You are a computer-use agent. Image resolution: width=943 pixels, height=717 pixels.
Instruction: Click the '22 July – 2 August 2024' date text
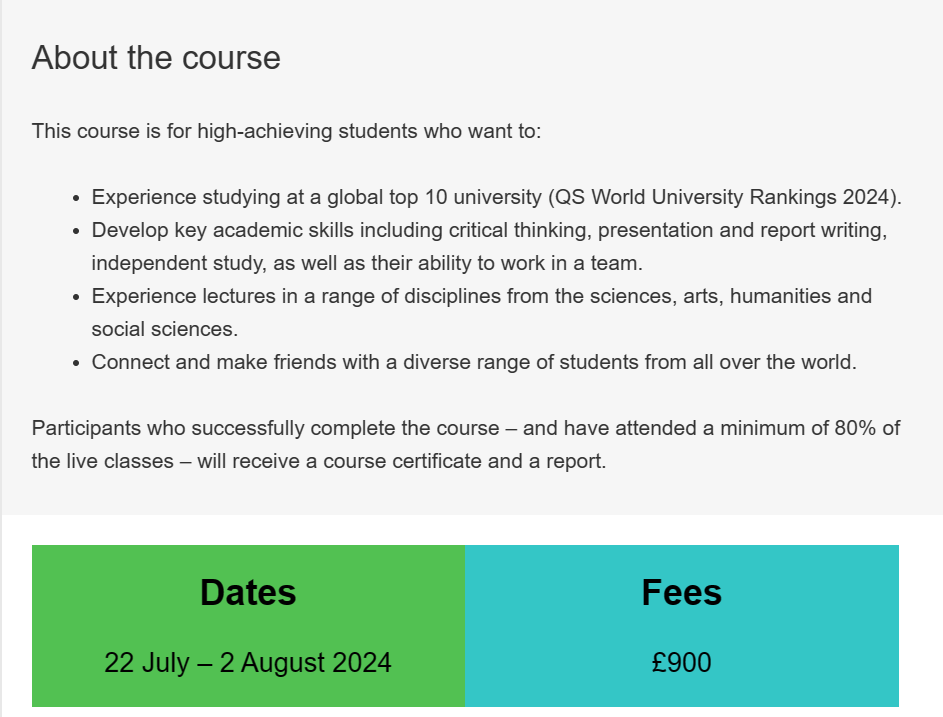point(248,662)
